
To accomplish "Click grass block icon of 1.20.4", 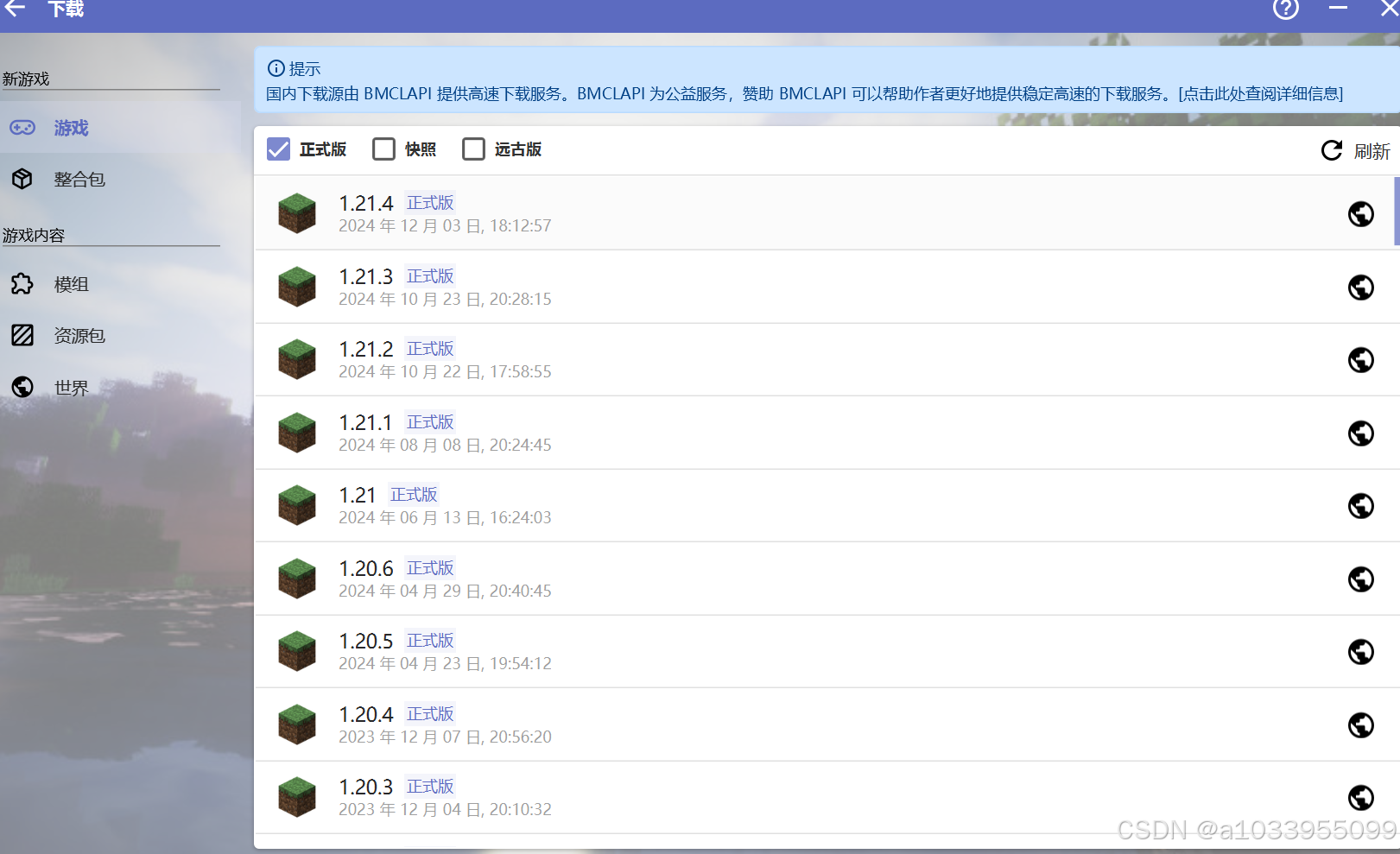I will [x=297, y=724].
